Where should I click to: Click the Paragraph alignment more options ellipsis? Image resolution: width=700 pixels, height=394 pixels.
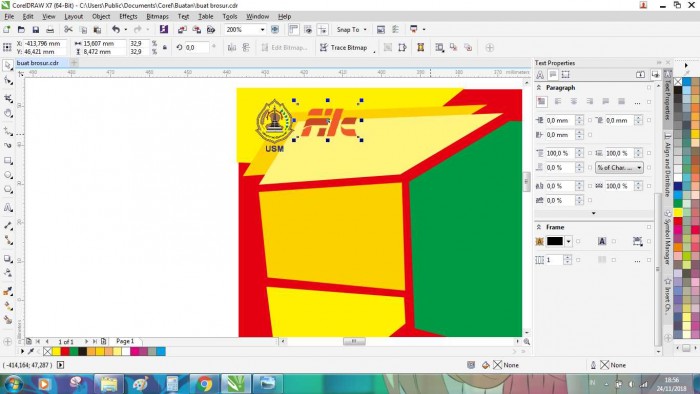click(637, 102)
